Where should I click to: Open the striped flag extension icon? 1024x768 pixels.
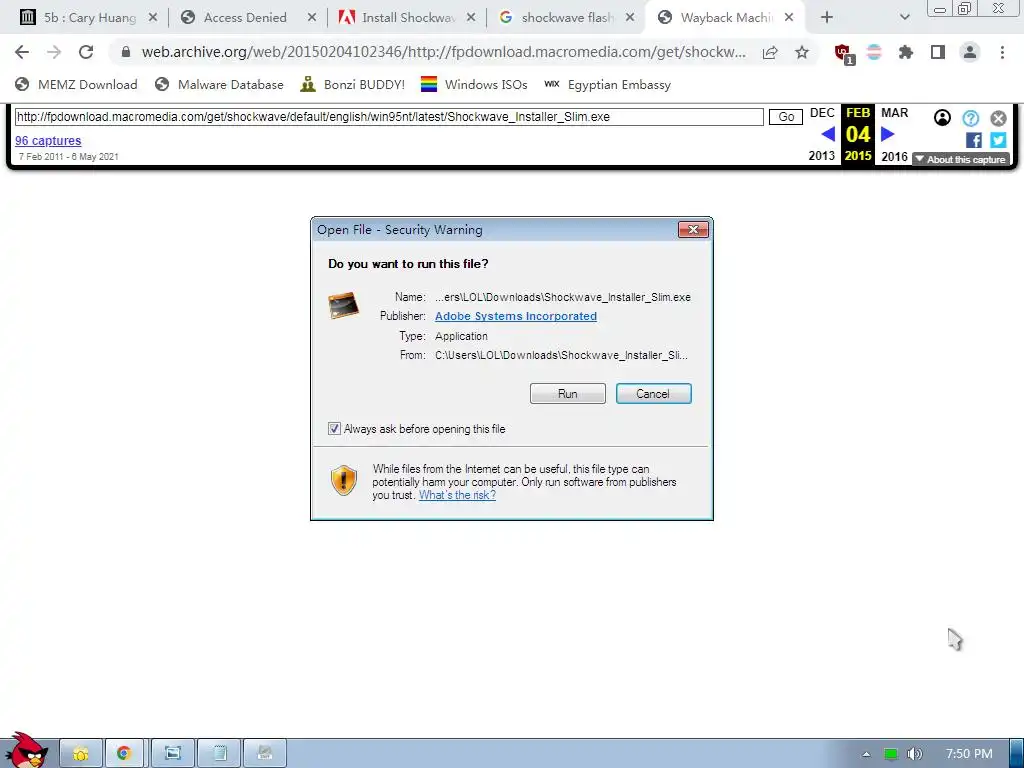pyautogui.click(x=874, y=52)
